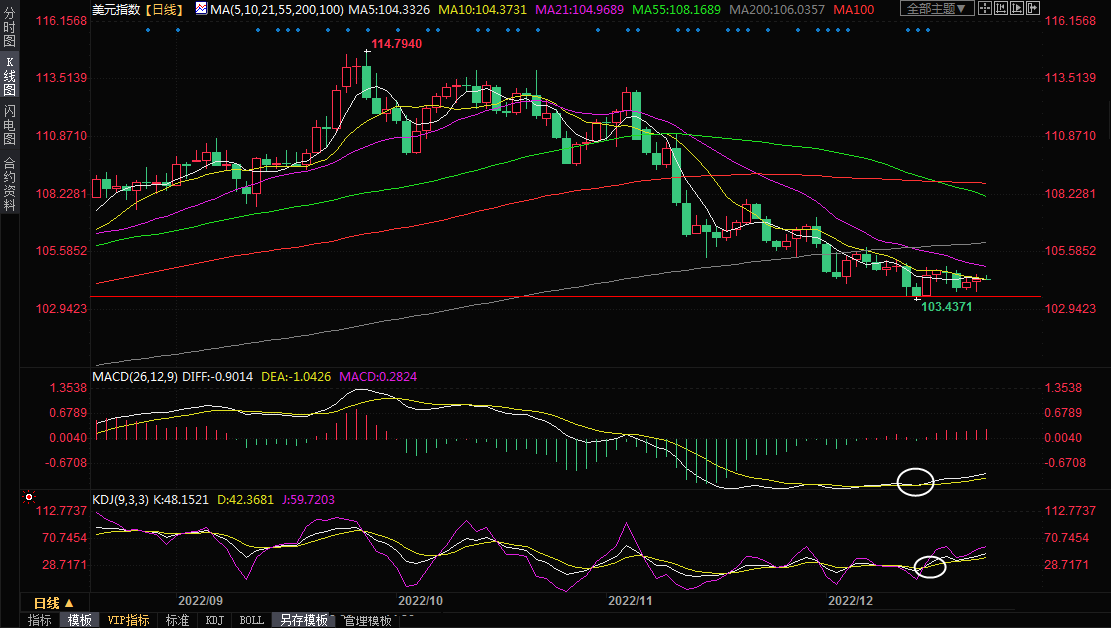Select the 指标 bottom tab
Image resolution: width=1111 pixels, height=628 pixels.
[x=40, y=620]
